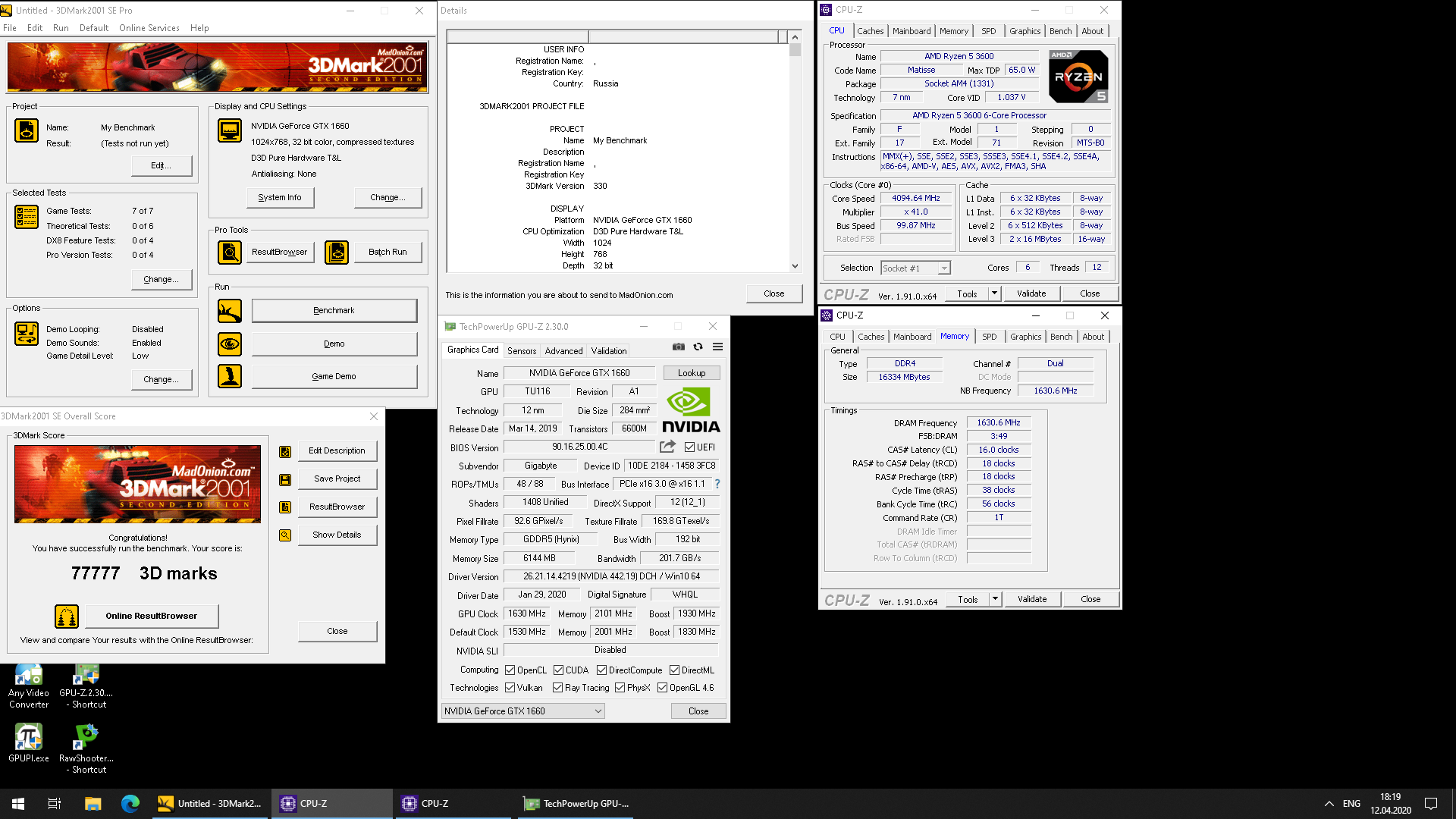The height and width of the screenshot is (819, 1456).
Task: Click the Selected Tests checklist icon
Action: pyautogui.click(x=27, y=217)
